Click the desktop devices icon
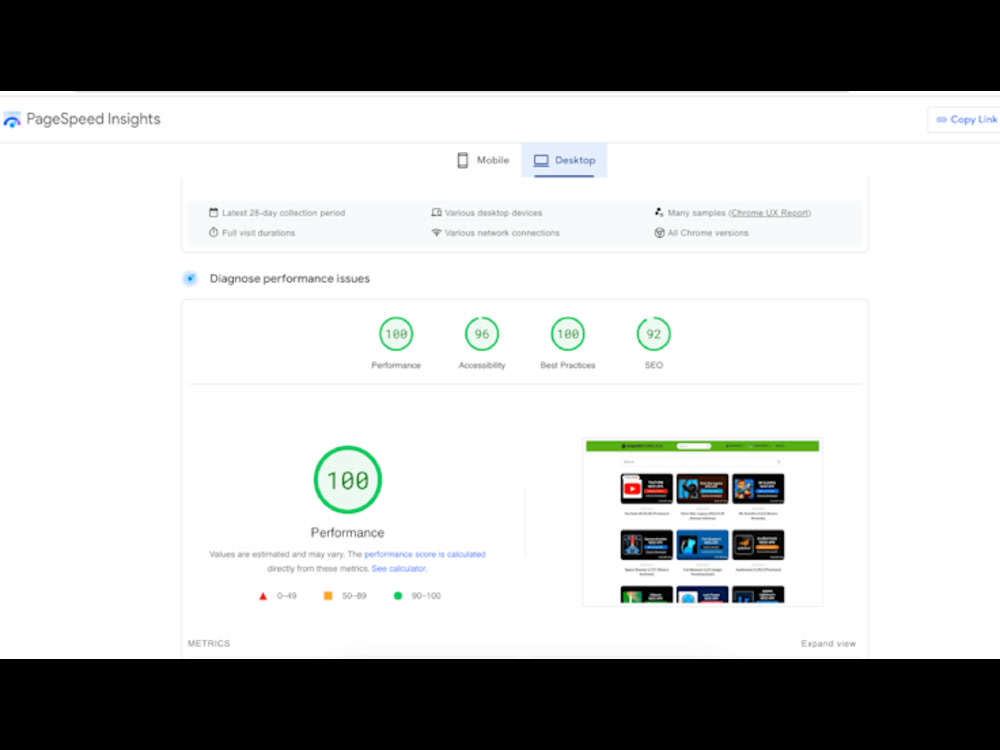Screen dimensions: 1000x750 [x=436, y=212]
